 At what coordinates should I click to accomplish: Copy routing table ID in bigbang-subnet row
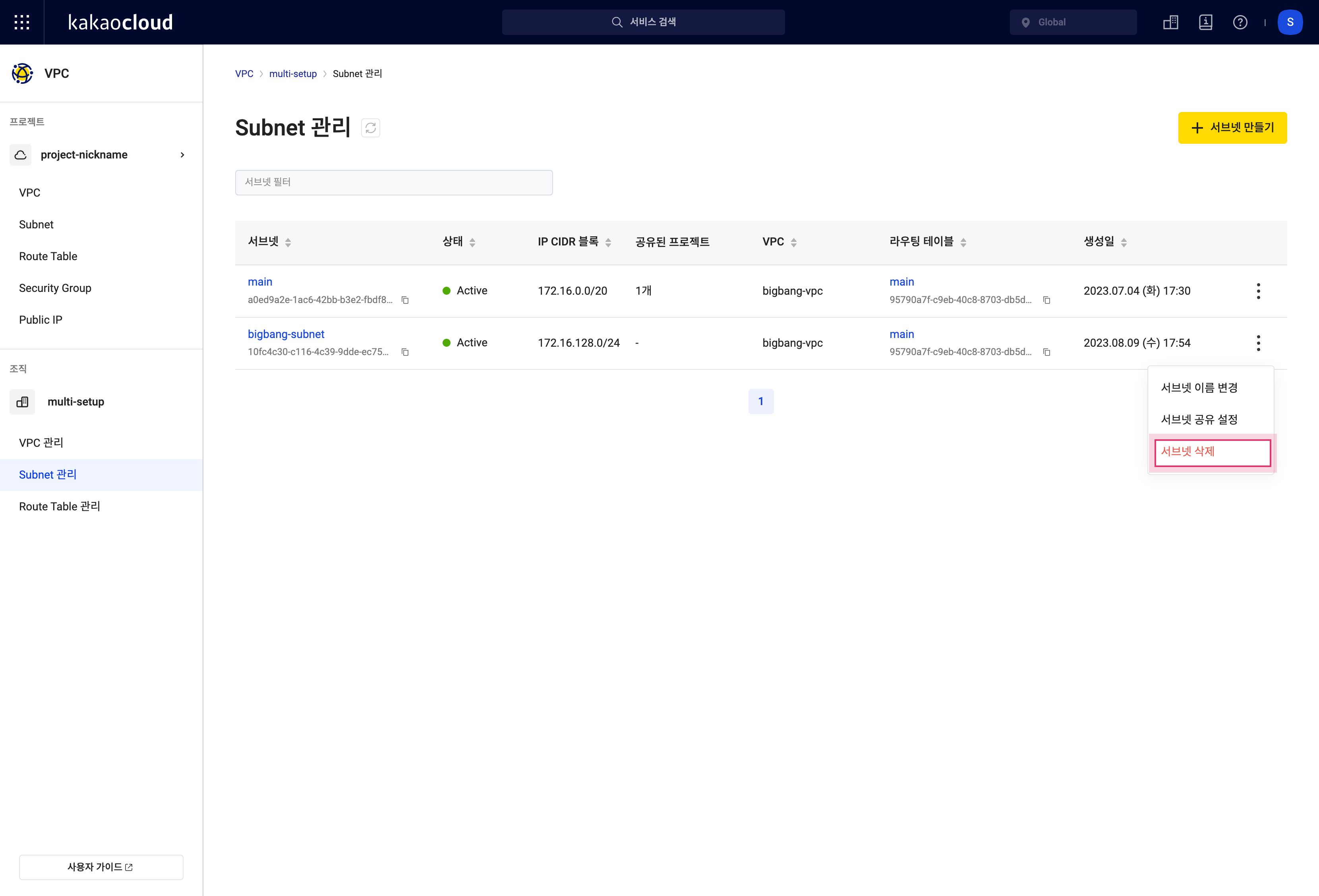[1046, 352]
